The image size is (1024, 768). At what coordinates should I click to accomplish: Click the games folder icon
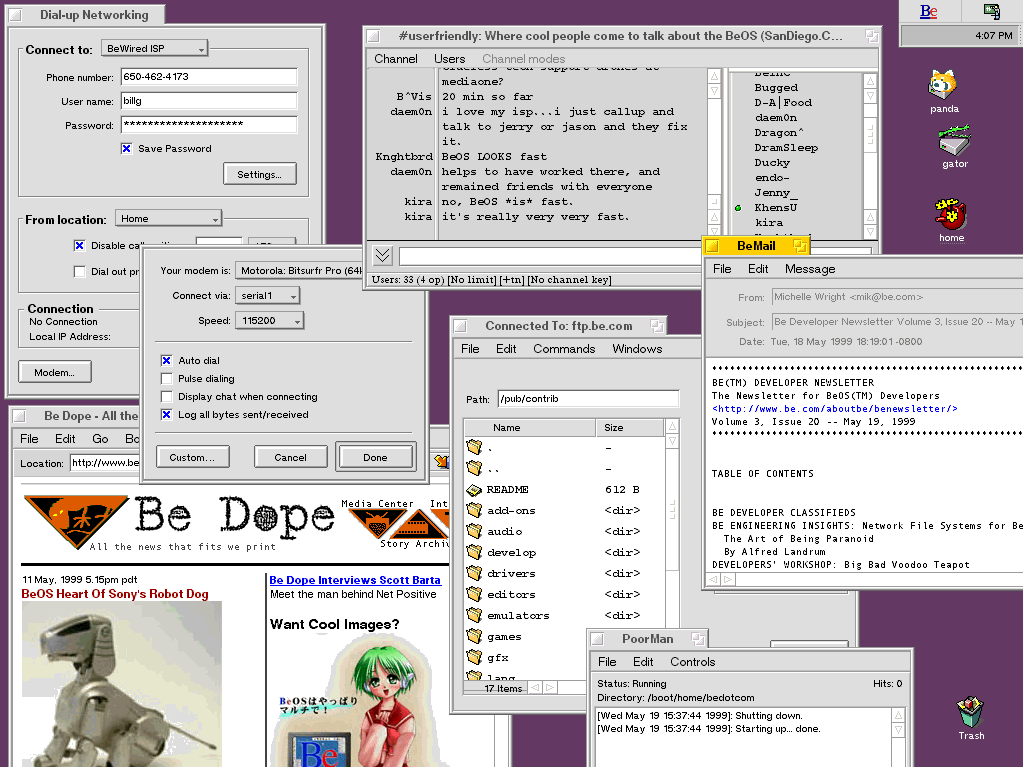tap(475, 636)
